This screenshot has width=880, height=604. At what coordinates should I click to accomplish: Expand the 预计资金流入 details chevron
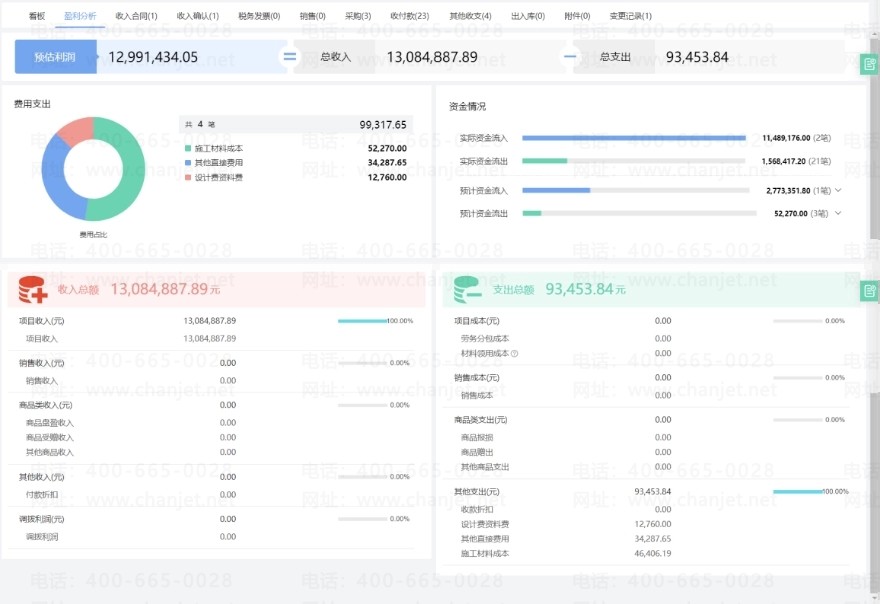coord(838,190)
